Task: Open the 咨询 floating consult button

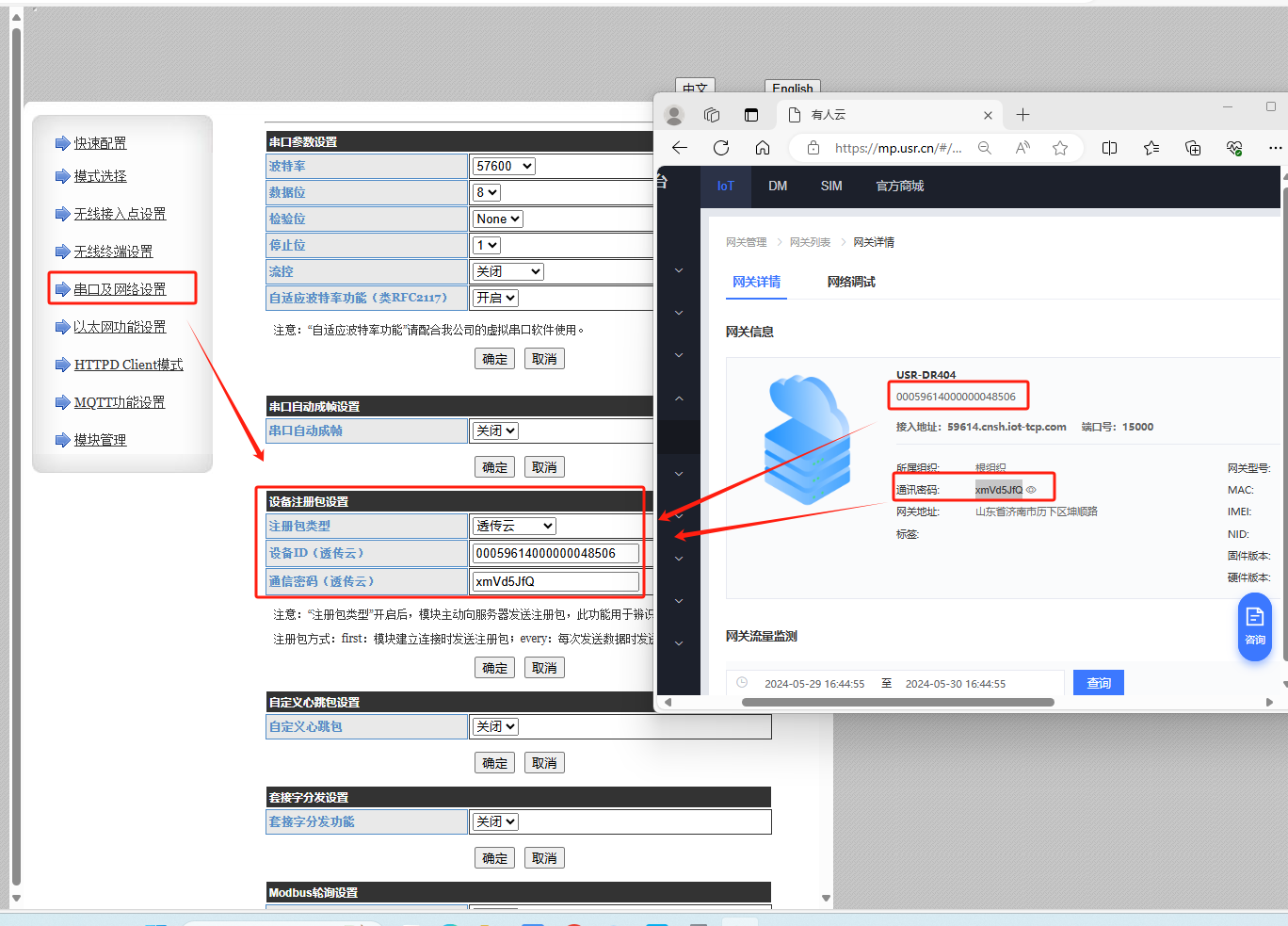Action: coord(1255,627)
